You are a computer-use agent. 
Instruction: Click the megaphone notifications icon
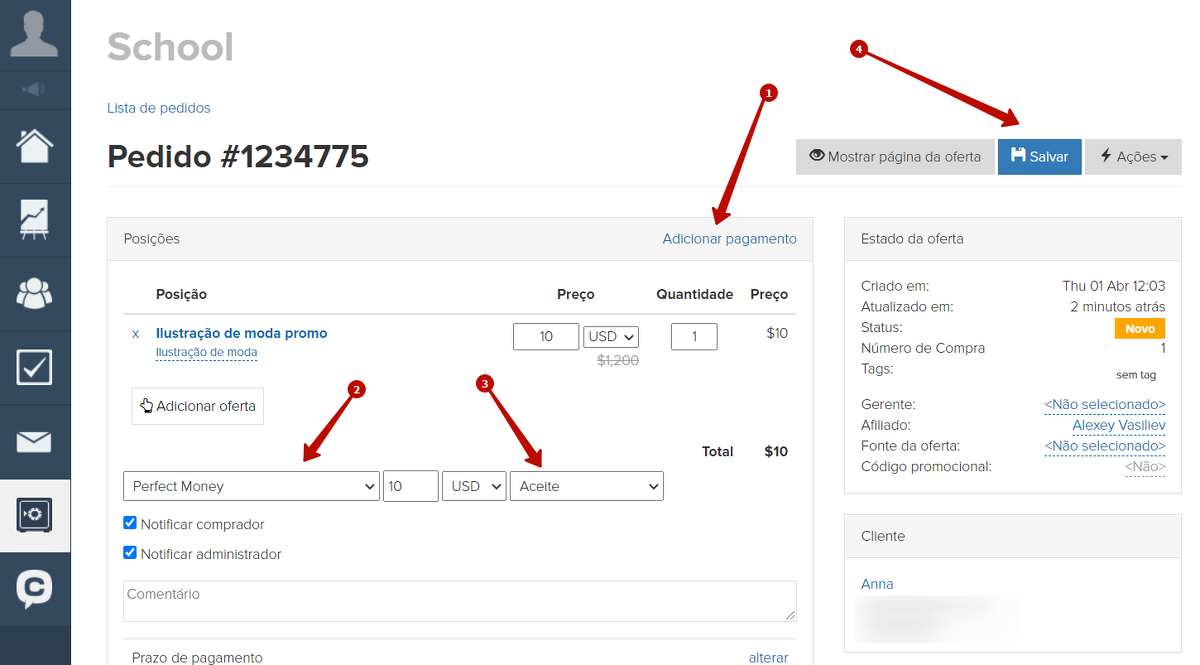[34, 90]
